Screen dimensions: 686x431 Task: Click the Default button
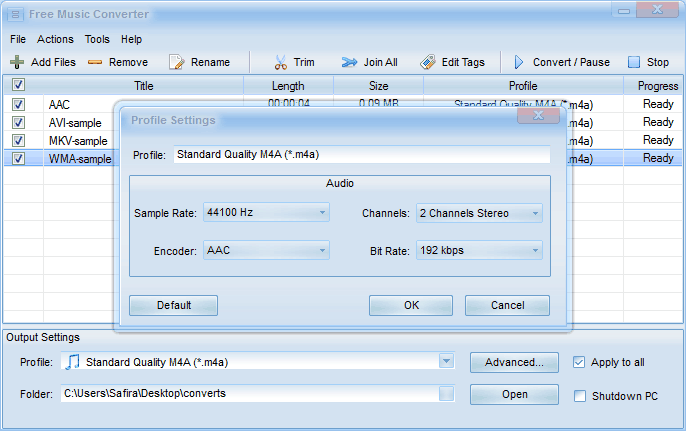(x=173, y=305)
